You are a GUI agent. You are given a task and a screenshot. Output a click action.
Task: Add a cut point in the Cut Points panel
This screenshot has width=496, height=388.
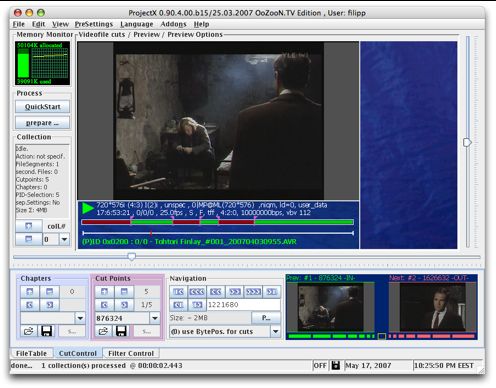(105, 292)
